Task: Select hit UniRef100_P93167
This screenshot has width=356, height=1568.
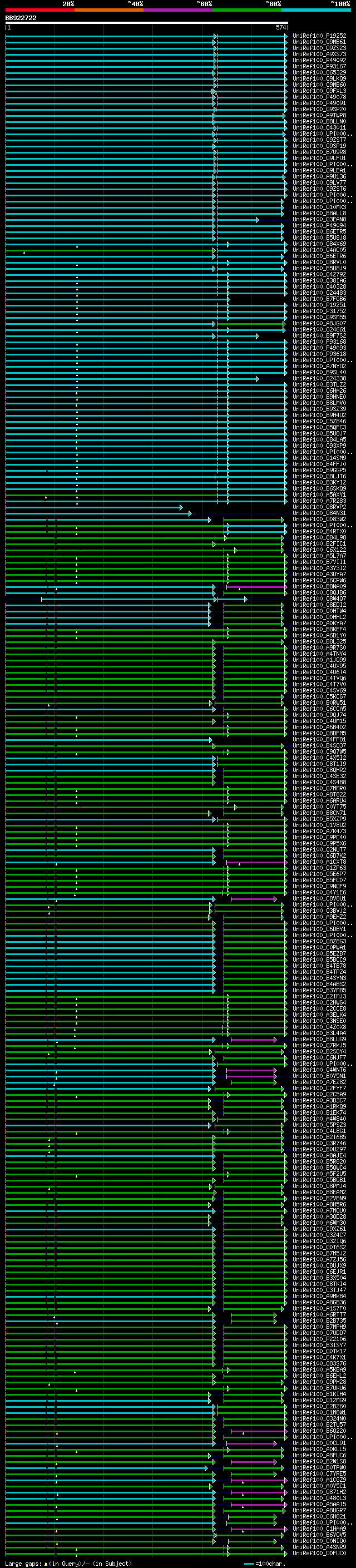Action: click(x=319, y=66)
